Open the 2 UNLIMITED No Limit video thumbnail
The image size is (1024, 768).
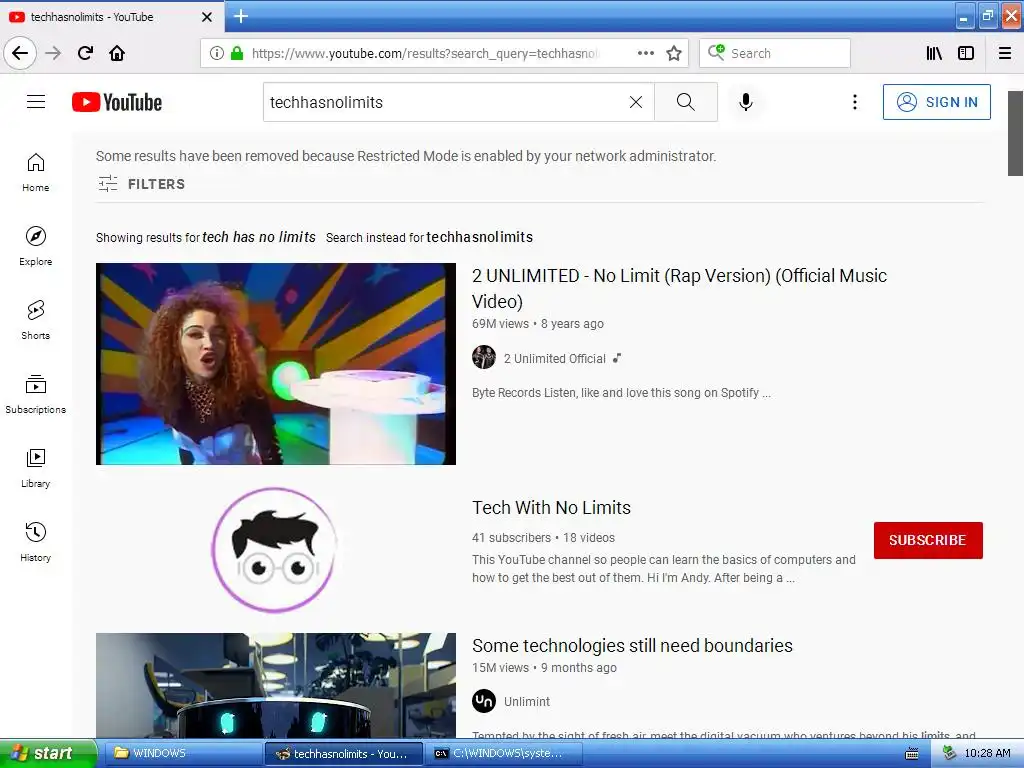click(276, 364)
